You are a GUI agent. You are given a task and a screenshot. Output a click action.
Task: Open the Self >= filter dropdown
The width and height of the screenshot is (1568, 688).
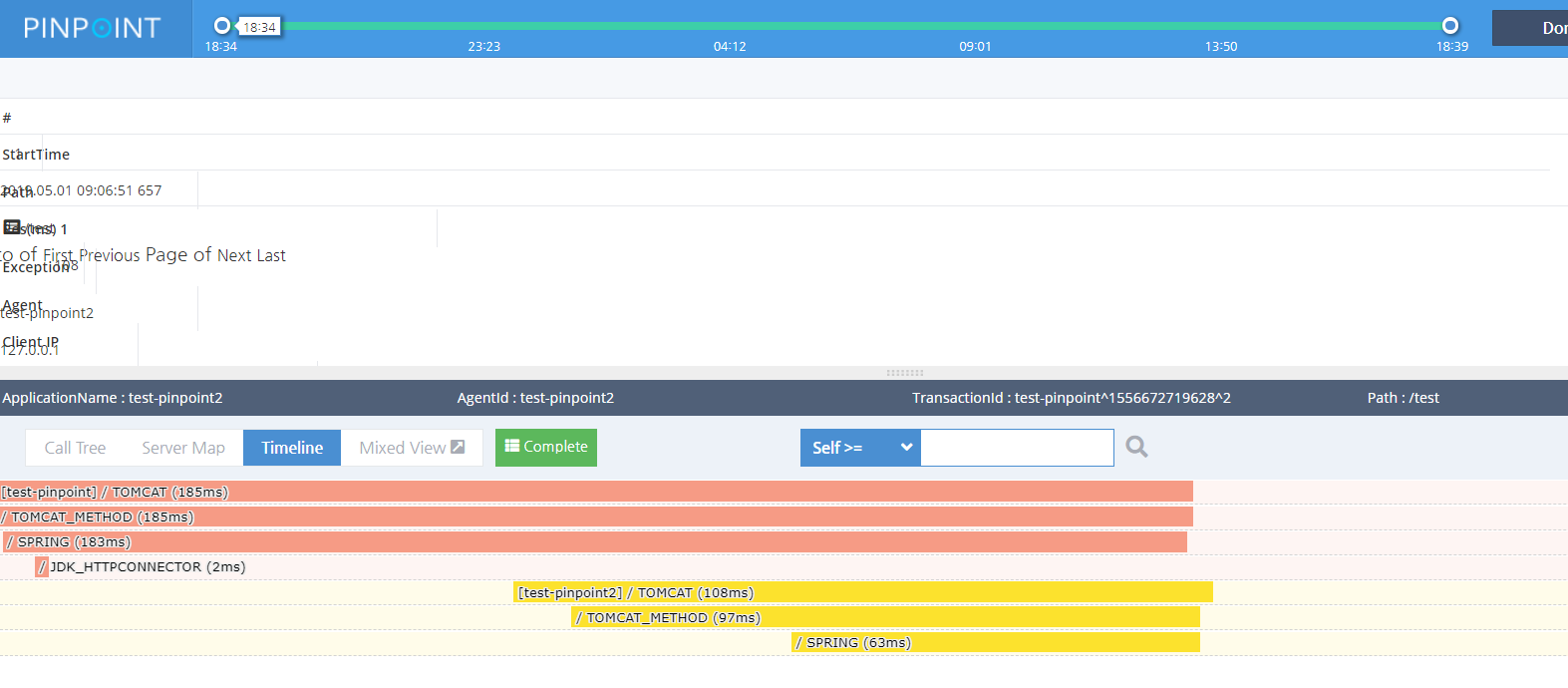[860, 448]
